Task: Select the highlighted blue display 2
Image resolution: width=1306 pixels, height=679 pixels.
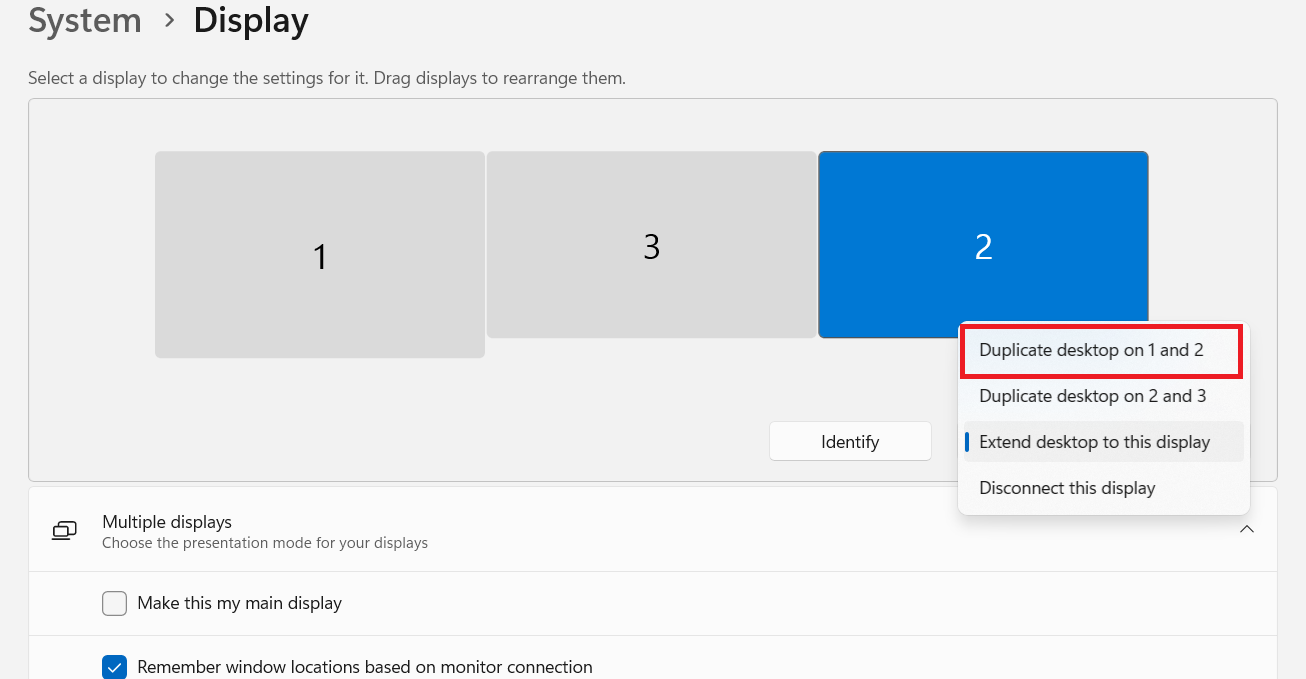Action: pos(982,245)
